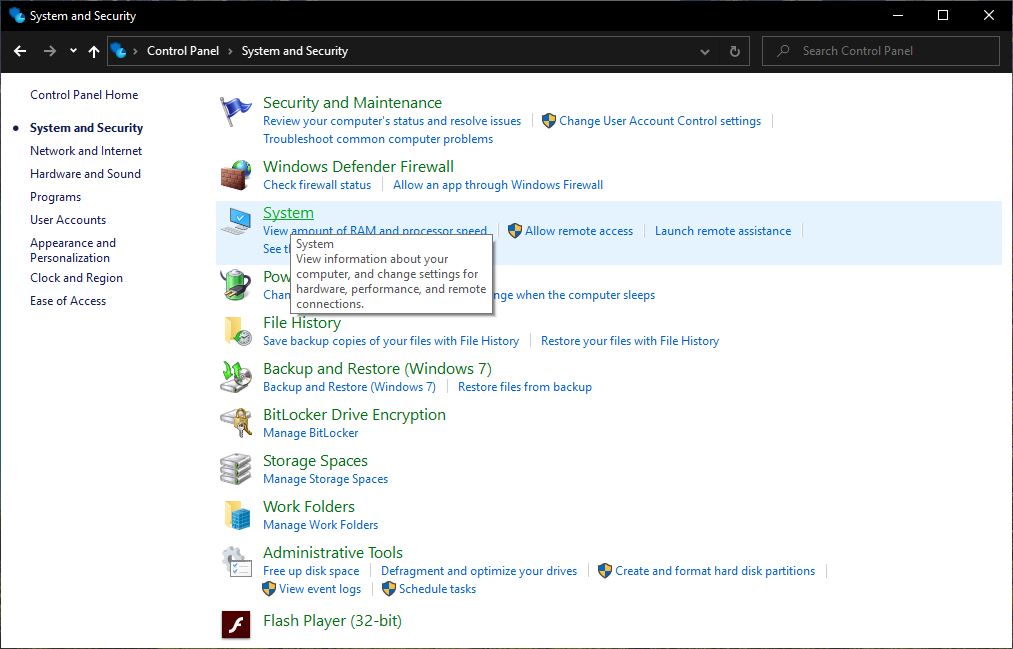Click Allow an app through Windows Firewall

tap(498, 185)
